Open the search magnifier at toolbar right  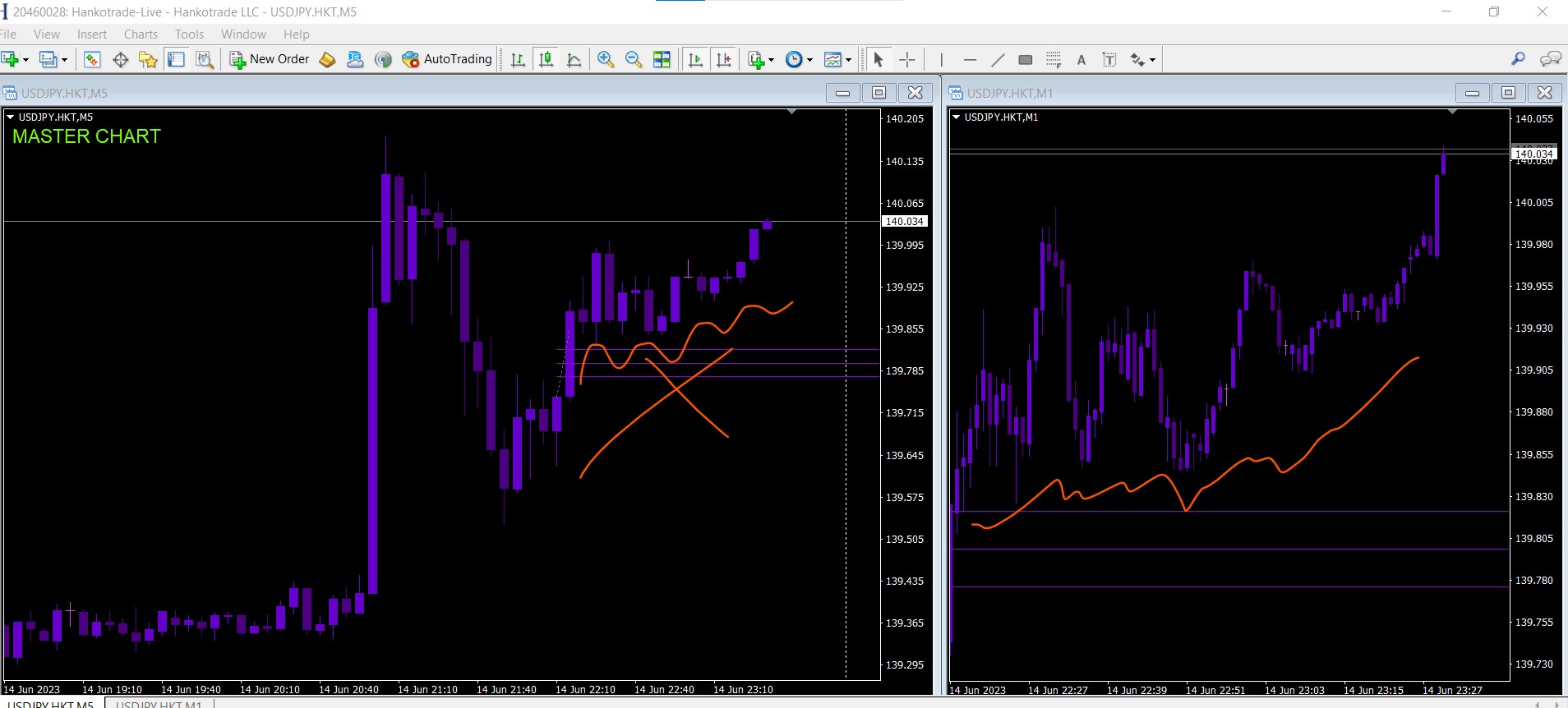pos(1518,58)
